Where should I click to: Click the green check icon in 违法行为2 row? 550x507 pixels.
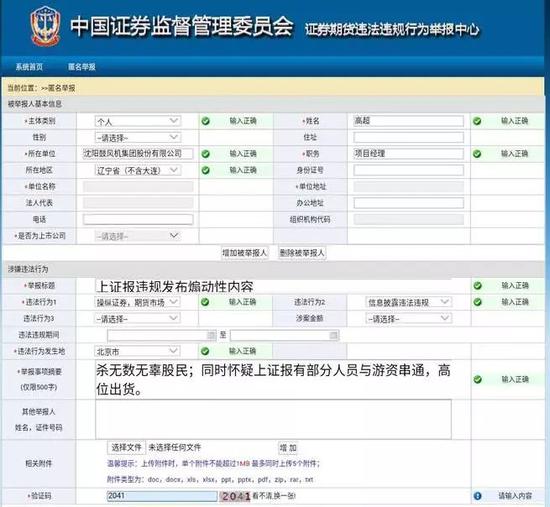pyautogui.click(x=477, y=302)
